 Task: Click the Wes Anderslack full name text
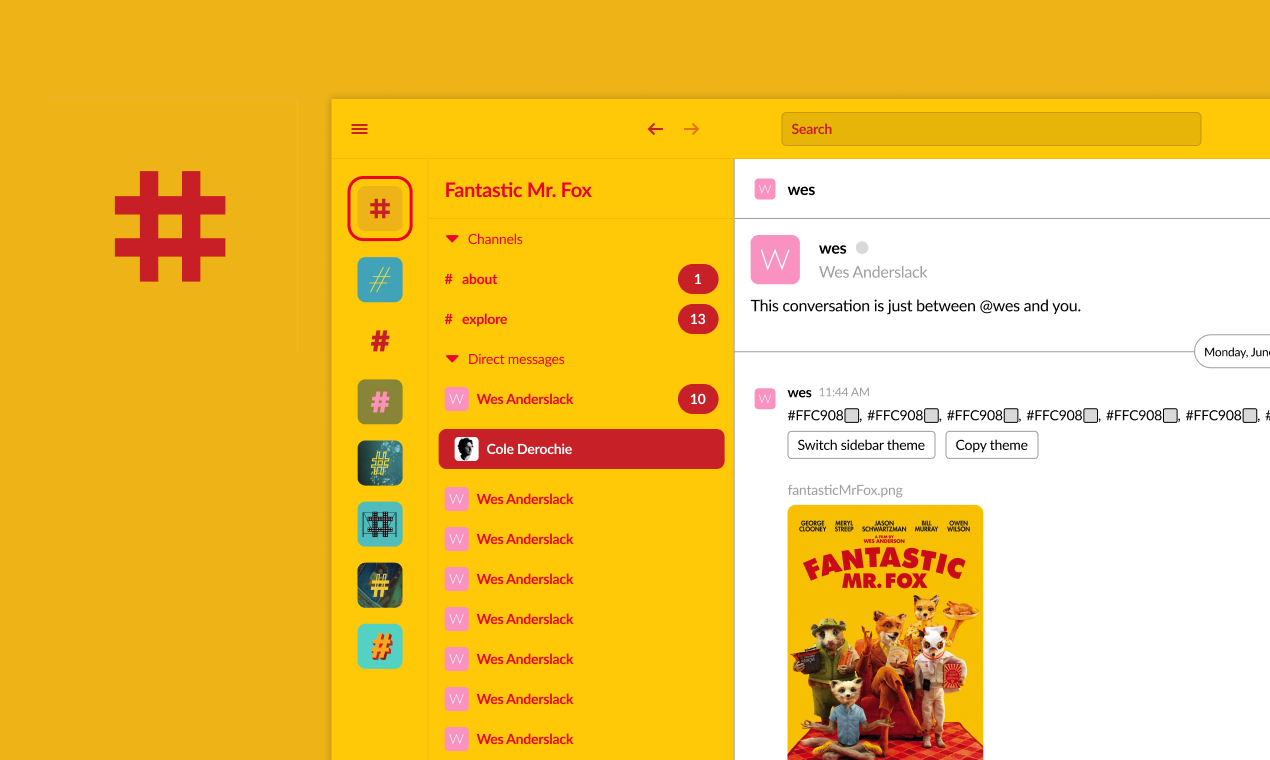pos(873,272)
